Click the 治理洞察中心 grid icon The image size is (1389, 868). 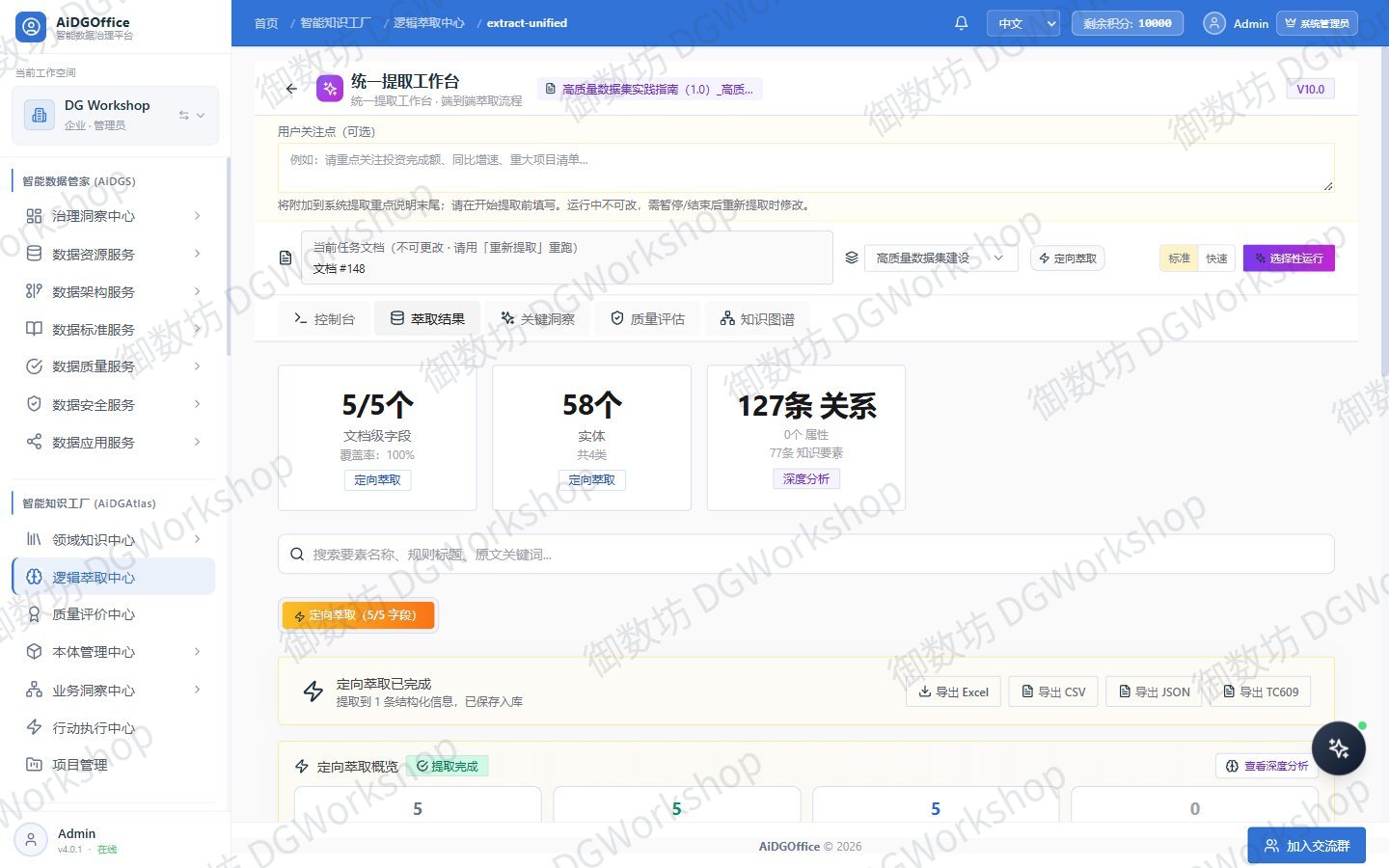(x=34, y=216)
